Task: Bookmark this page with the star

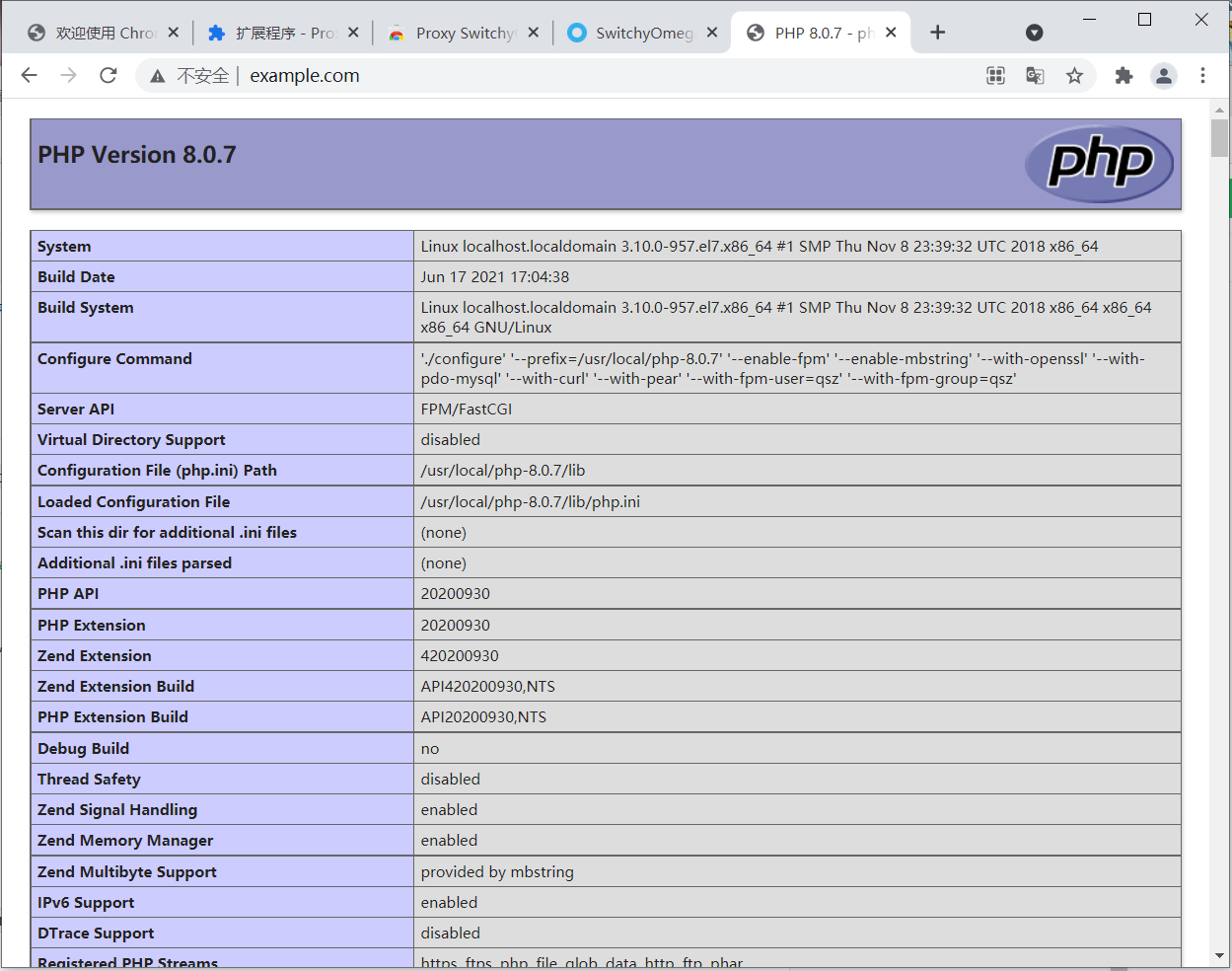Action: [x=1074, y=76]
